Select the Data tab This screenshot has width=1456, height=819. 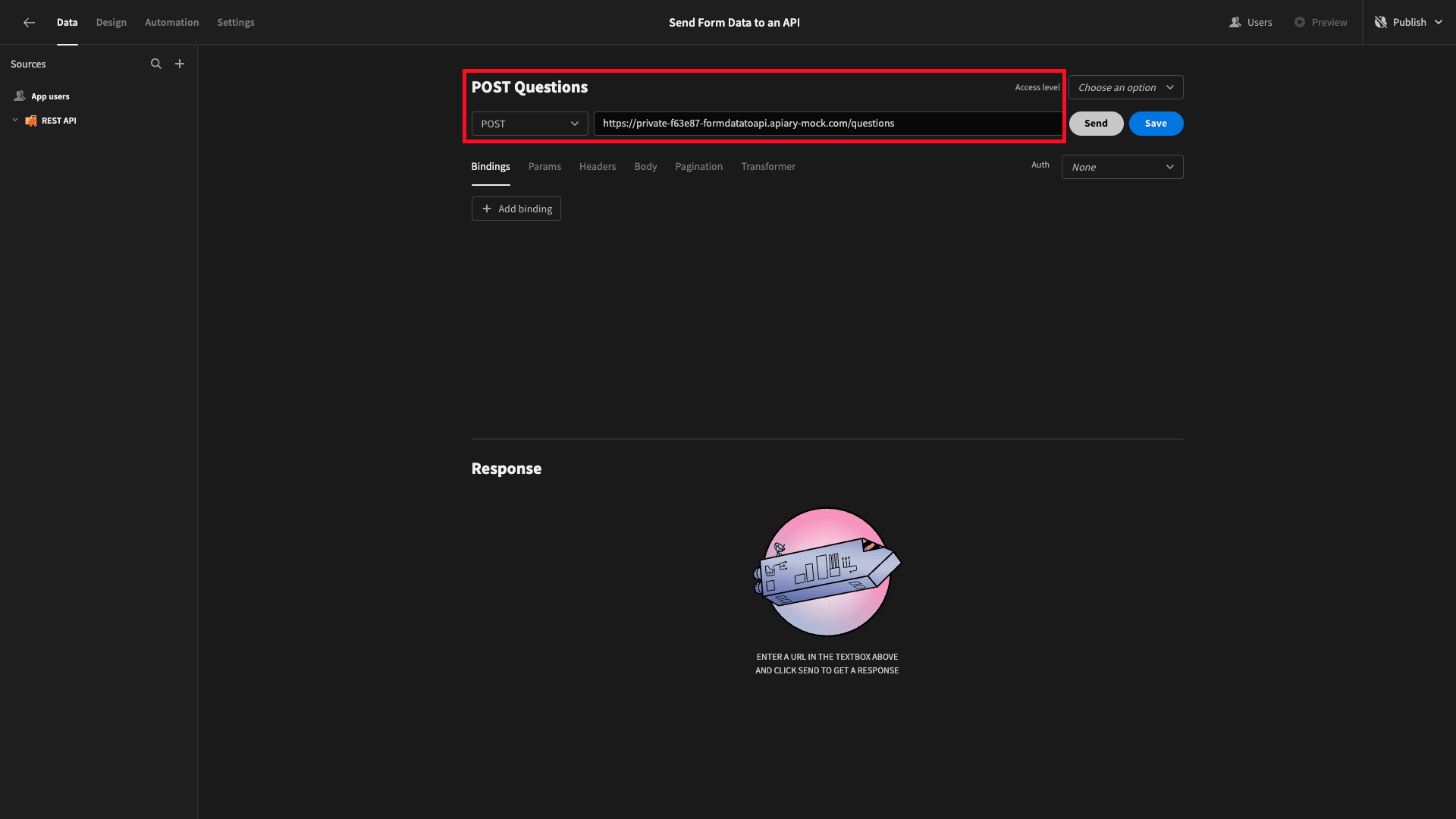point(67,23)
